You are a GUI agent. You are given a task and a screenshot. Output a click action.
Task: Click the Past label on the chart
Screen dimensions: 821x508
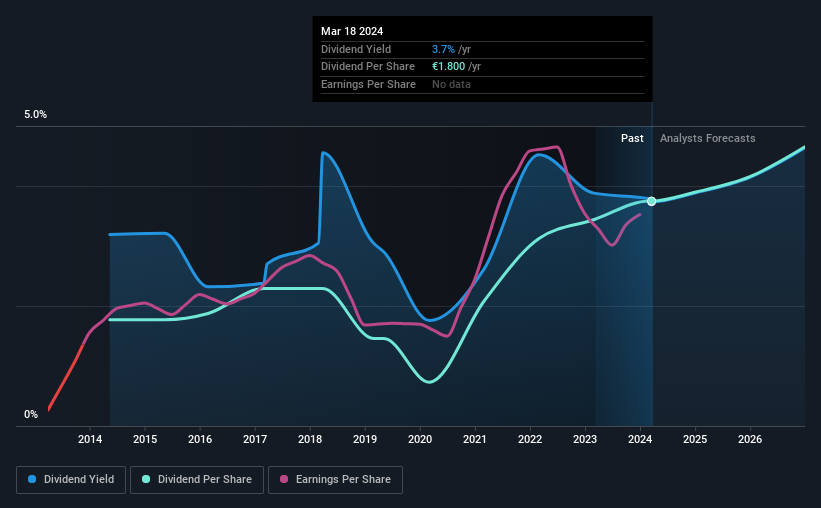(632, 138)
